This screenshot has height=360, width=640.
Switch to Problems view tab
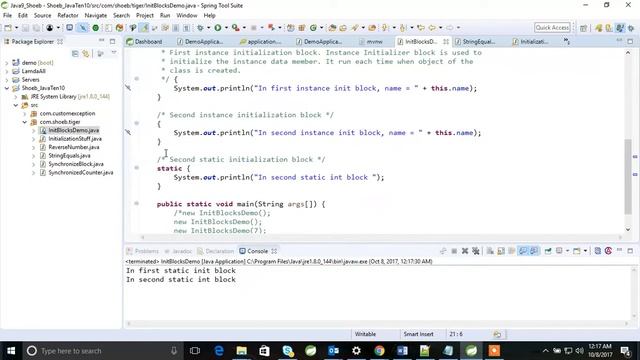pyautogui.click(x=143, y=251)
